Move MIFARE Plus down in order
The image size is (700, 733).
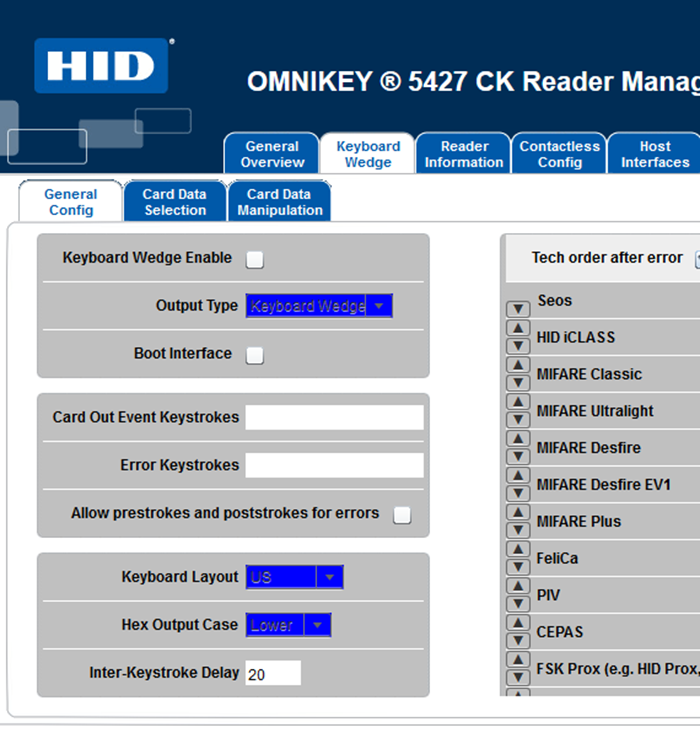(x=518, y=530)
